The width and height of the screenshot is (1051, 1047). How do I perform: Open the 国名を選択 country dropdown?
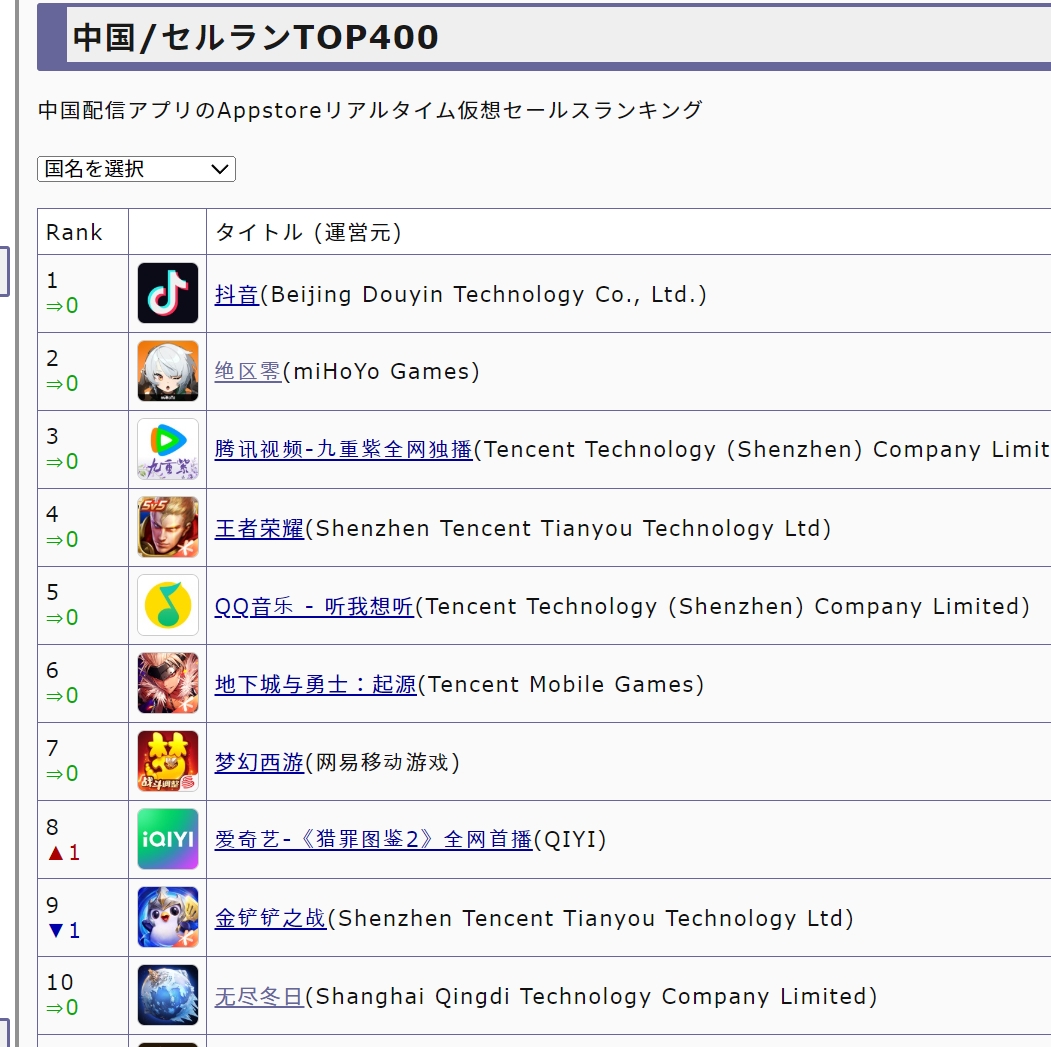click(x=136, y=169)
